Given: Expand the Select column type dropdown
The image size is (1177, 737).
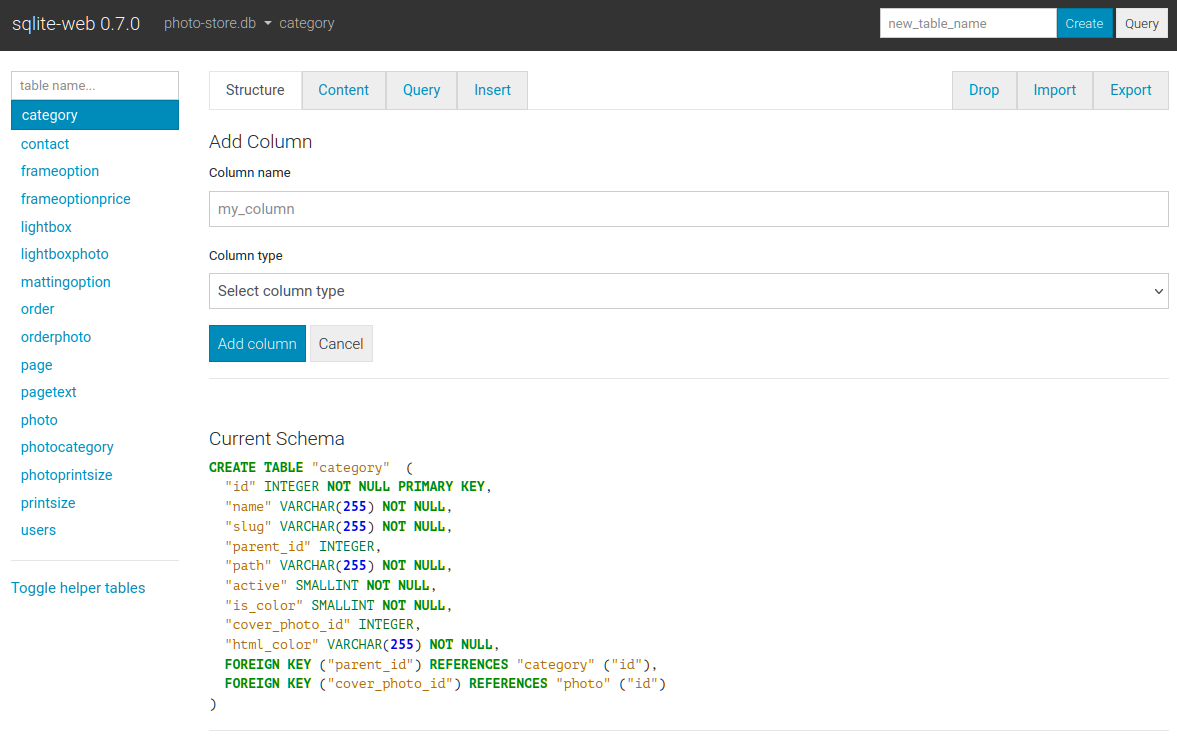Looking at the screenshot, I should coord(688,291).
